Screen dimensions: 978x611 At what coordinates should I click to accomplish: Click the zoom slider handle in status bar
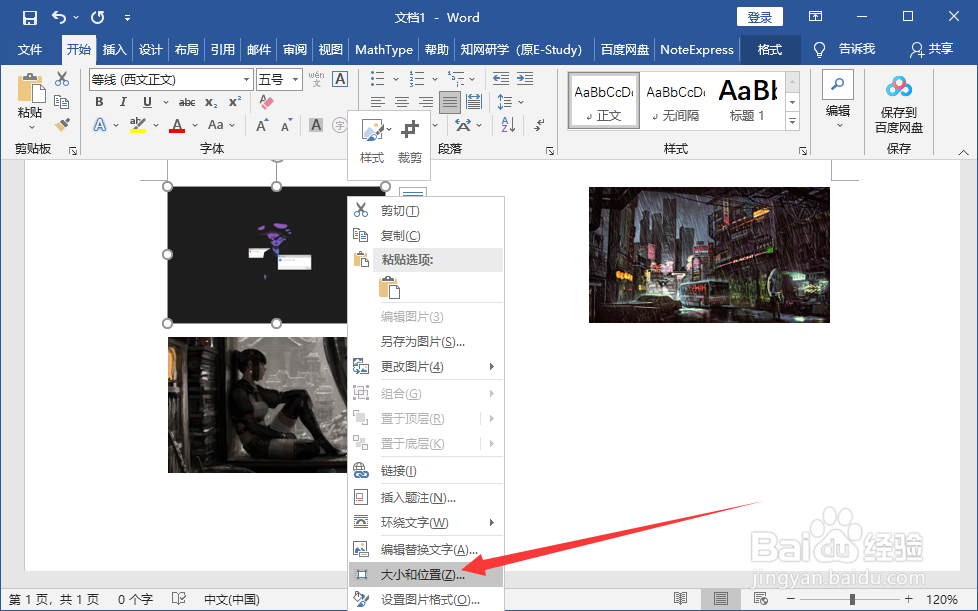coord(852,599)
